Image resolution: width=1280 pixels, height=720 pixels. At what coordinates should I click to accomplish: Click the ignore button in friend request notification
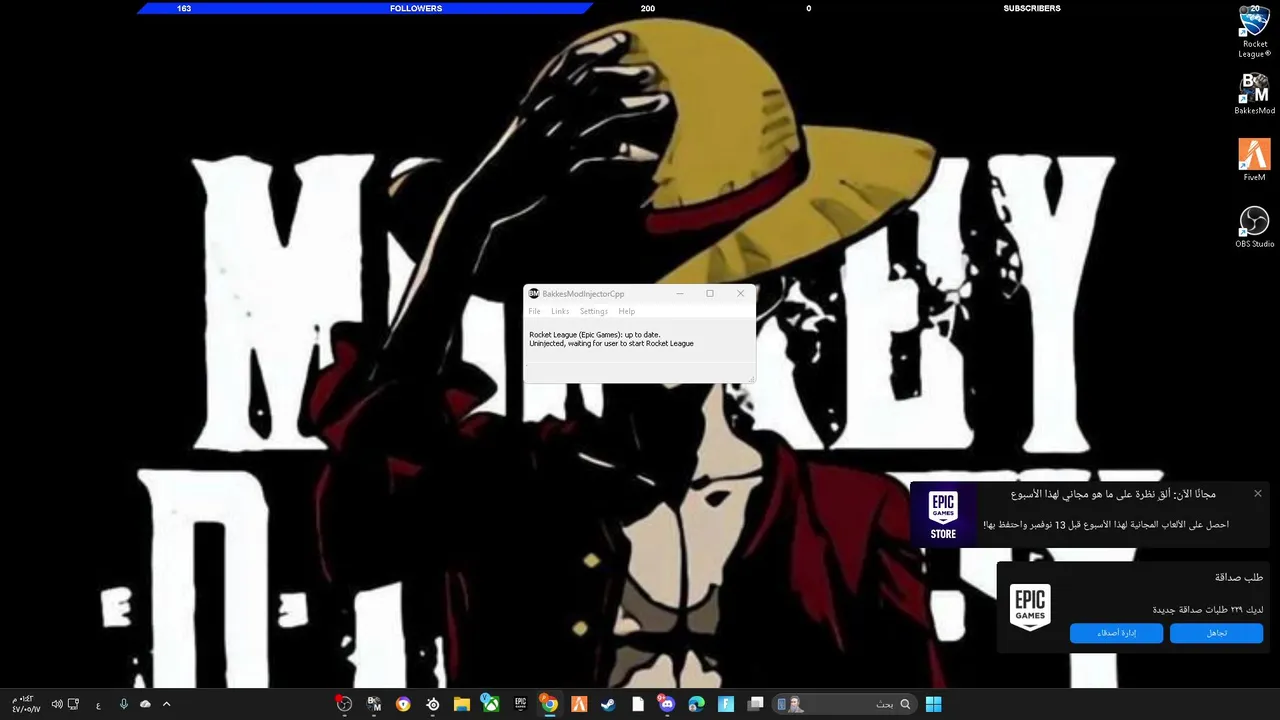click(1216, 633)
